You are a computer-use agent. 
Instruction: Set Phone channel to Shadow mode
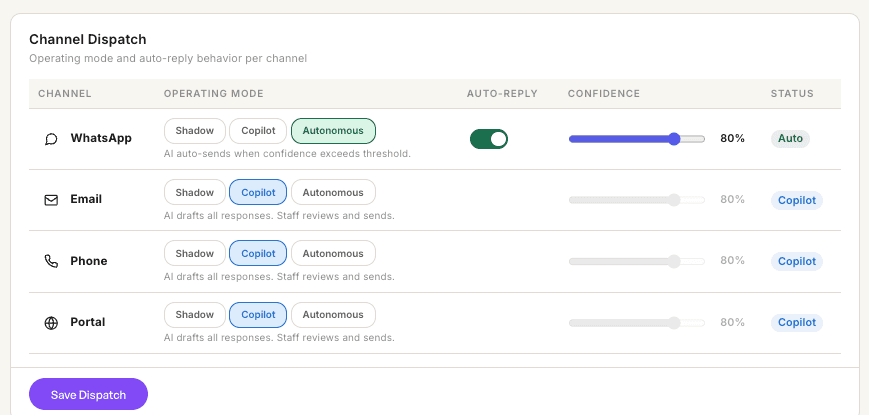point(195,253)
